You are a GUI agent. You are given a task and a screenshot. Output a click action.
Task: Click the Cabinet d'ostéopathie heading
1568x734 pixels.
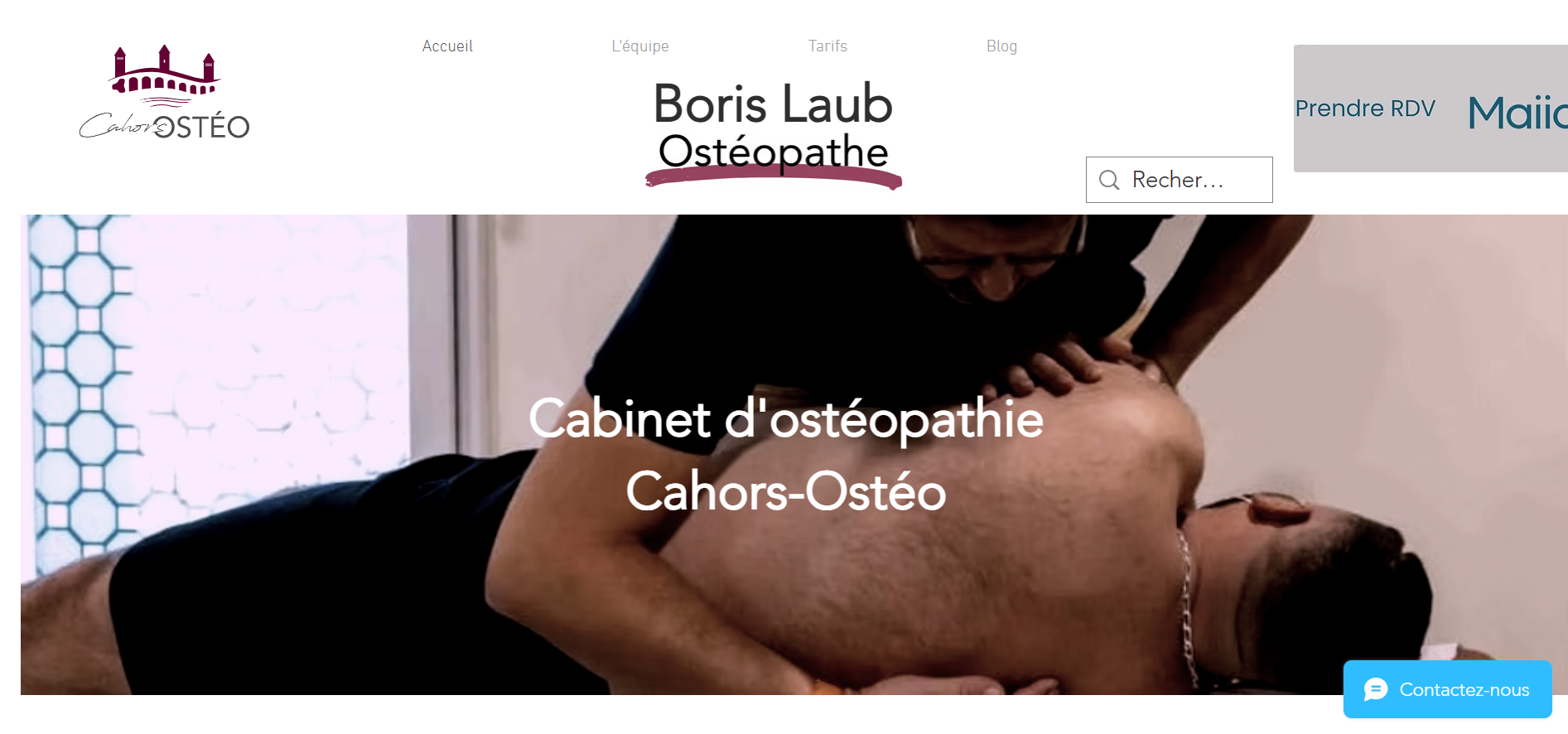coord(785,418)
